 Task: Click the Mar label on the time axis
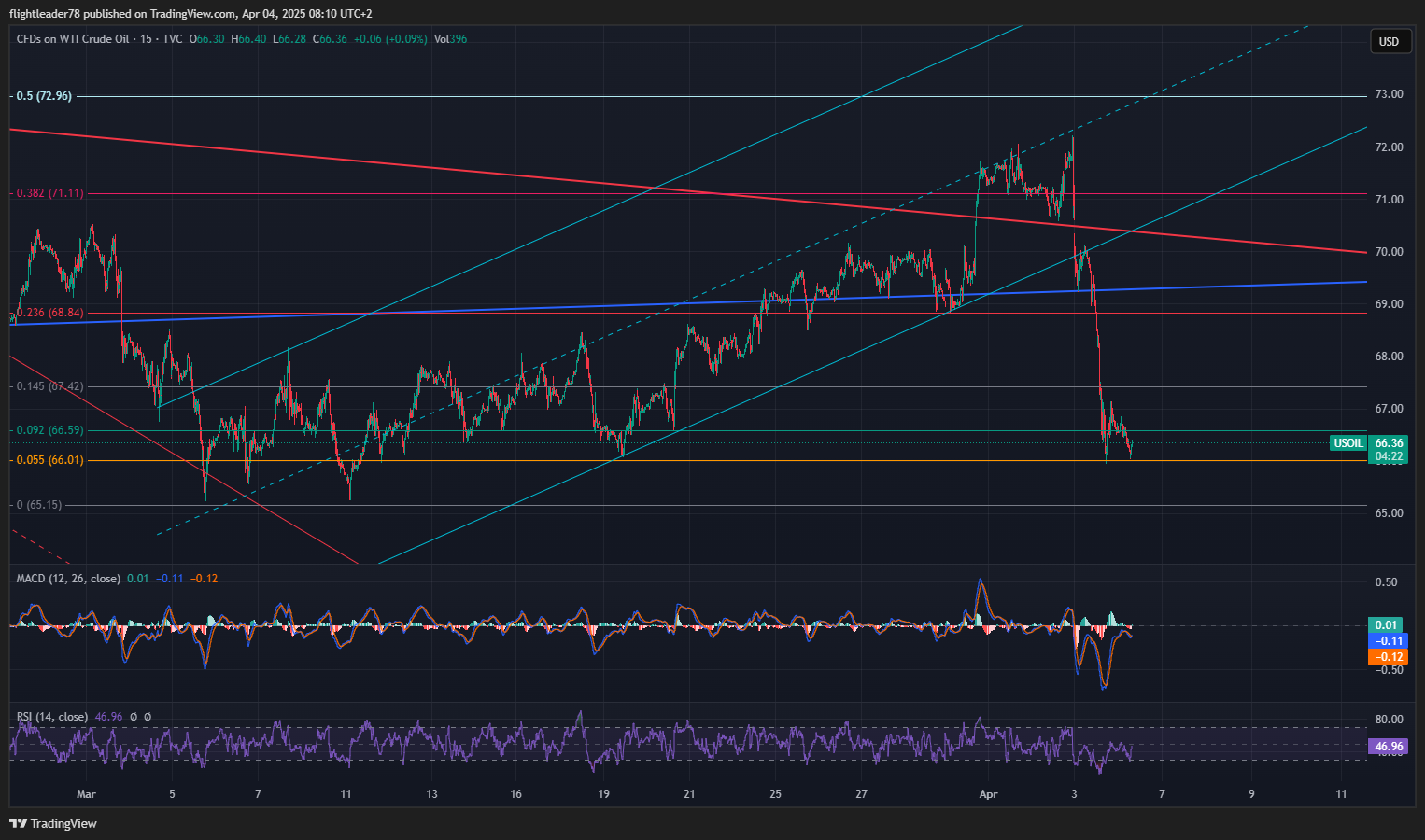tap(86, 794)
